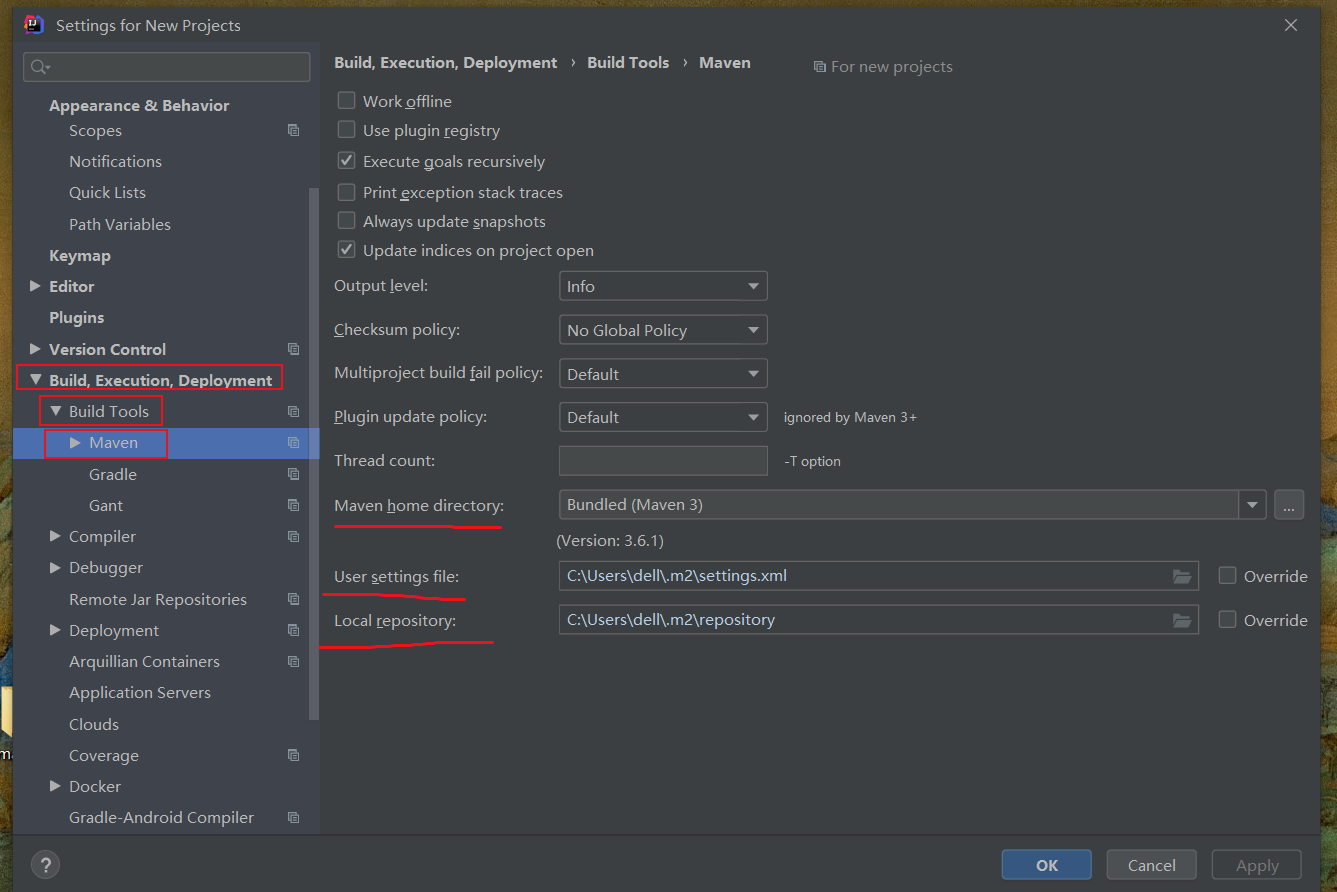Uncheck Update indices on project open
Viewport: 1337px width, 892px height.
pos(346,249)
